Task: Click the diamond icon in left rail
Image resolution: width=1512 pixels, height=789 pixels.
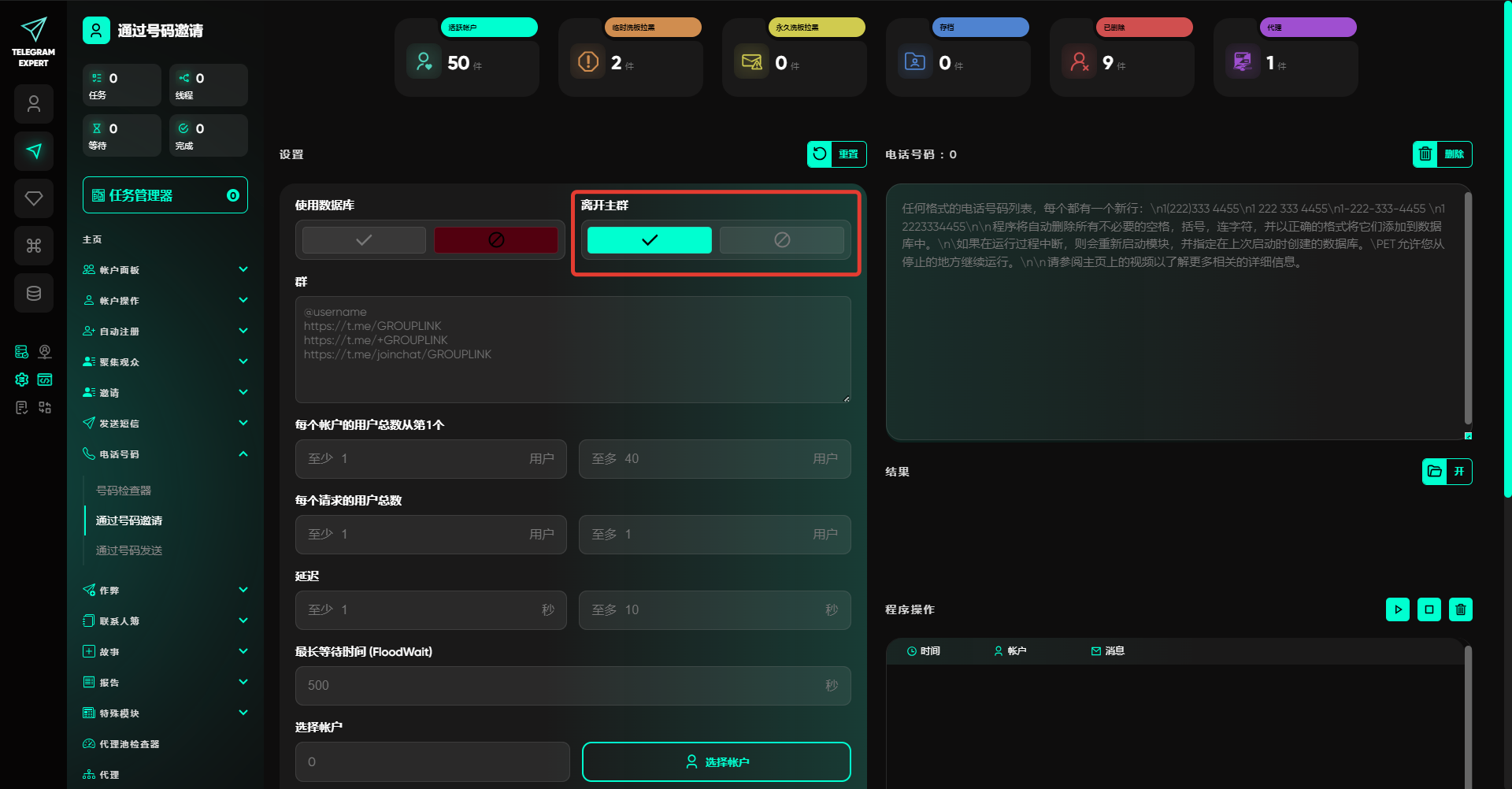Action: coord(34,198)
